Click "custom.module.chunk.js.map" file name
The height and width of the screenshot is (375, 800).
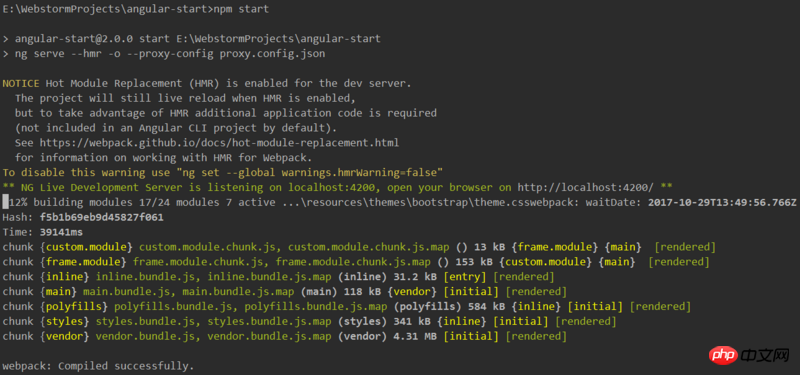click(x=368, y=247)
